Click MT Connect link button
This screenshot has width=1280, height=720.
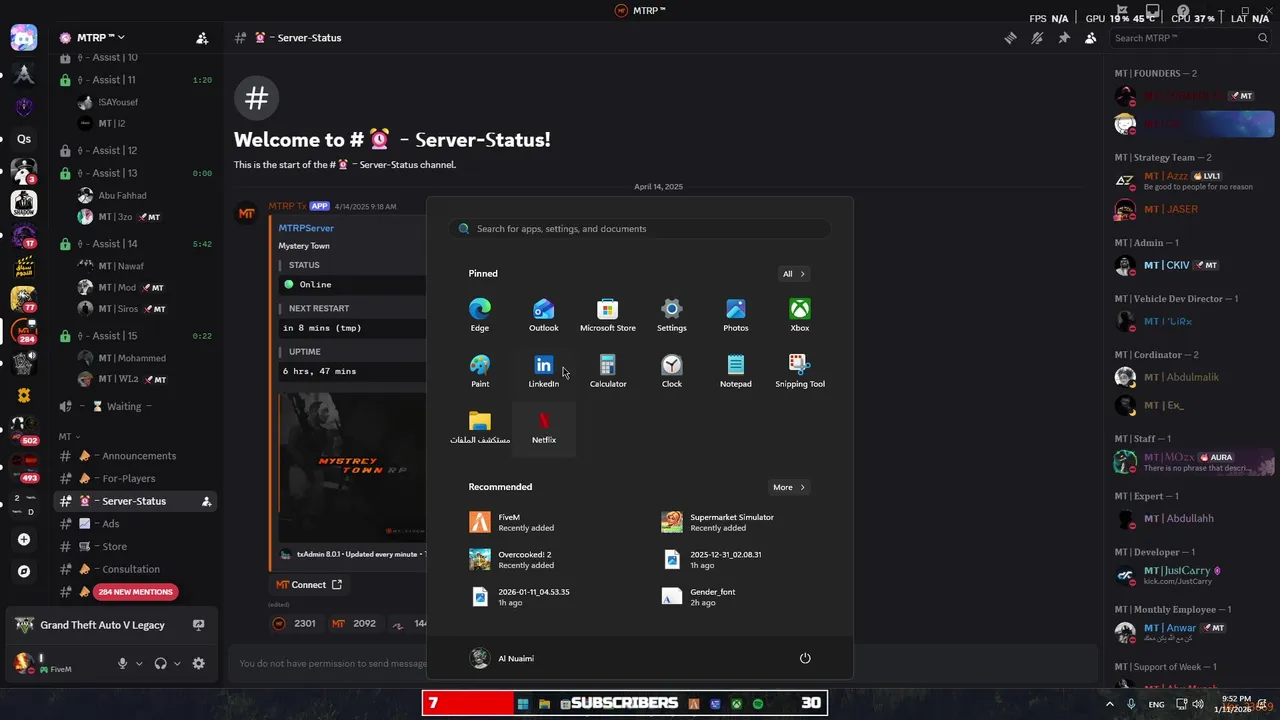coord(308,585)
